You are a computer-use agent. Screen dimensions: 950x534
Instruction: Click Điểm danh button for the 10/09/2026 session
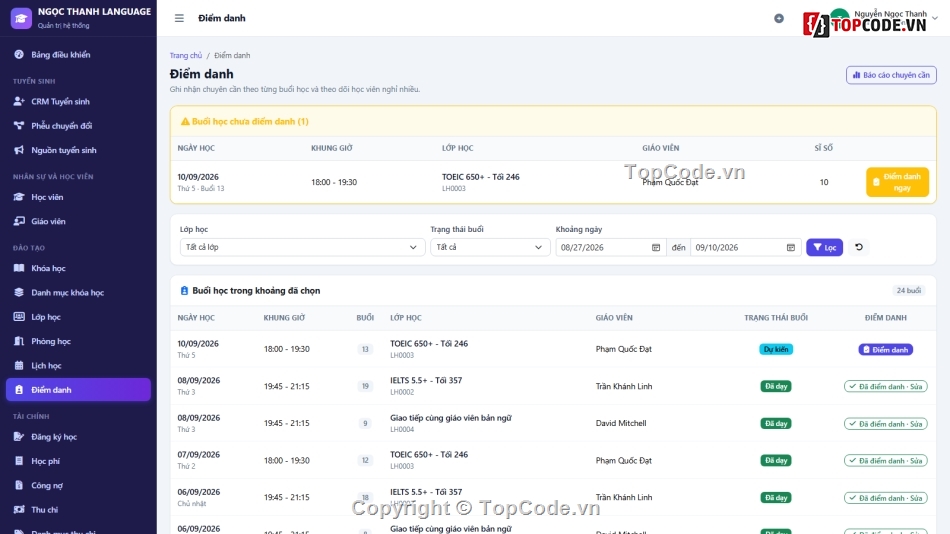click(x=885, y=350)
